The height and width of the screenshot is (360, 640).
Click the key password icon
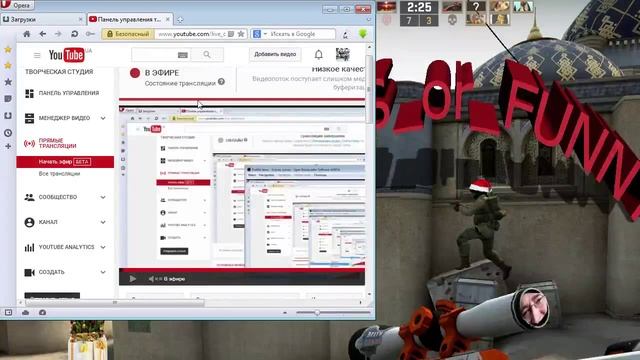tap(90, 34)
